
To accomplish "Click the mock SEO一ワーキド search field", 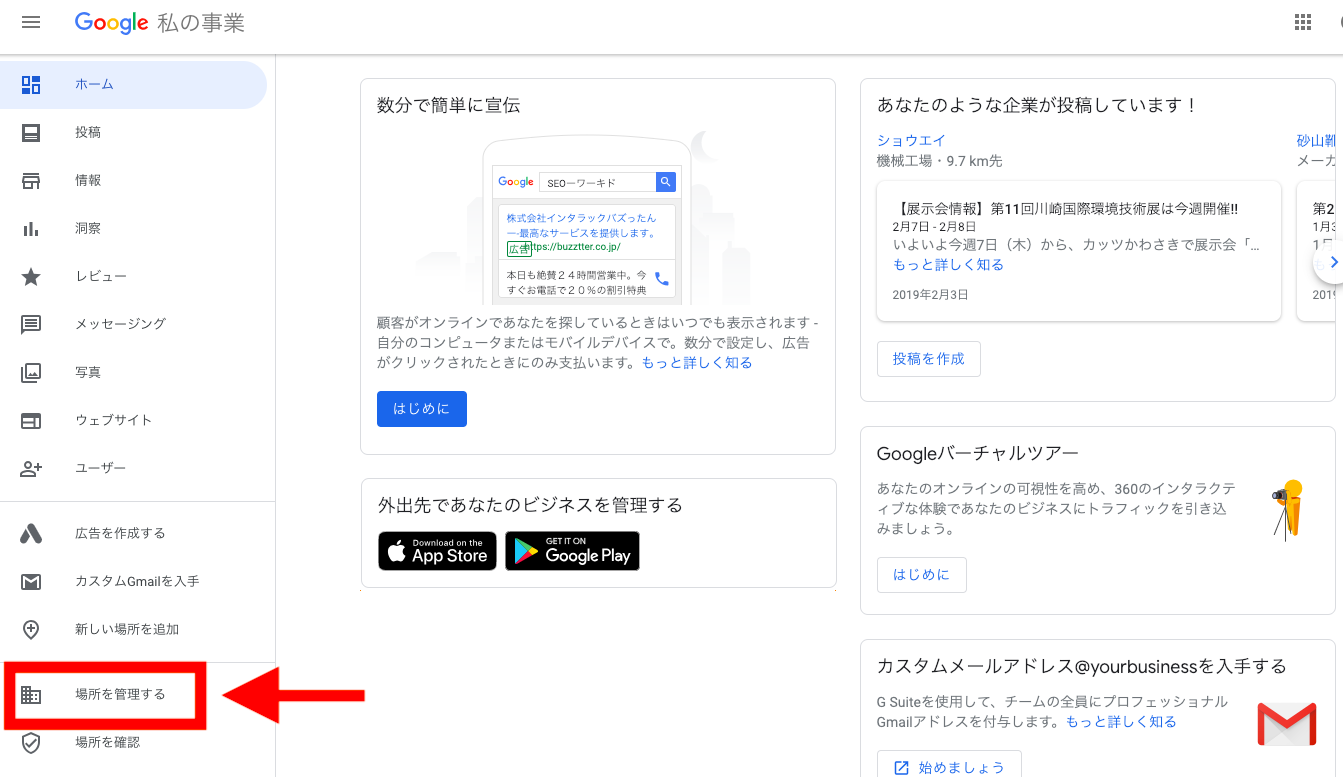I will pyautogui.click(x=597, y=182).
